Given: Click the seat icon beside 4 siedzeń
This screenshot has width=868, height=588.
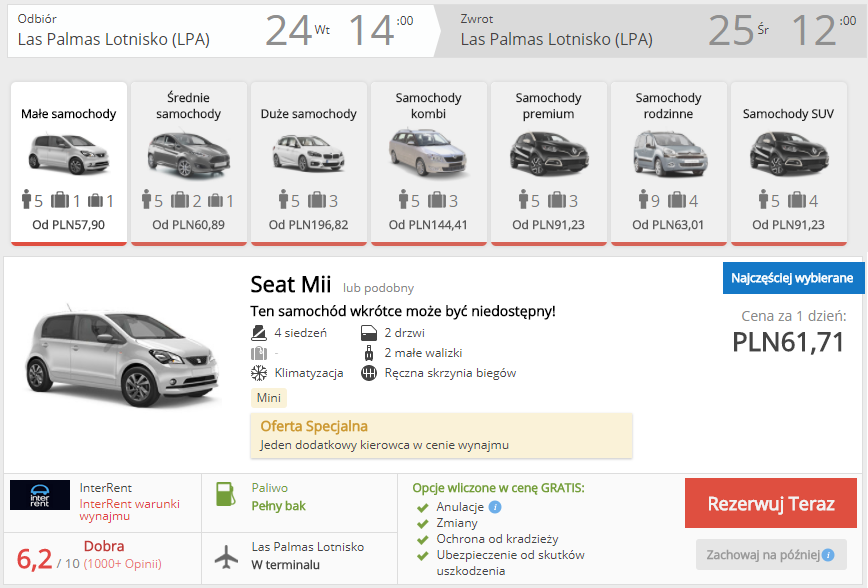Looking at the screenshot, I should (259, 333).
